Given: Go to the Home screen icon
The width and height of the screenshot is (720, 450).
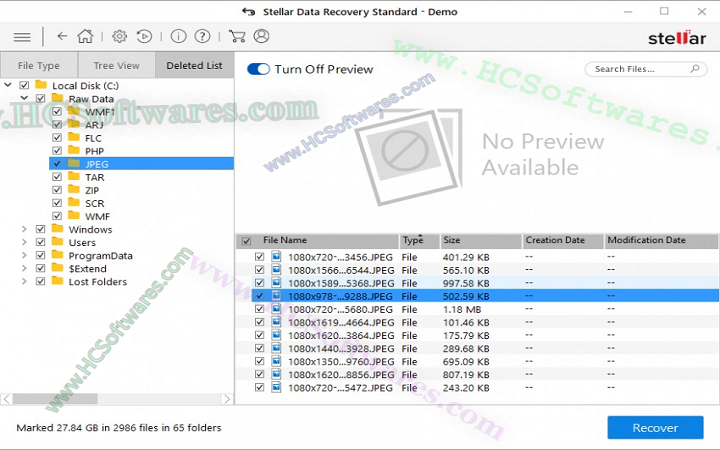Looking at the screenshot, I should pyautogui.click(x=86, y=36).
